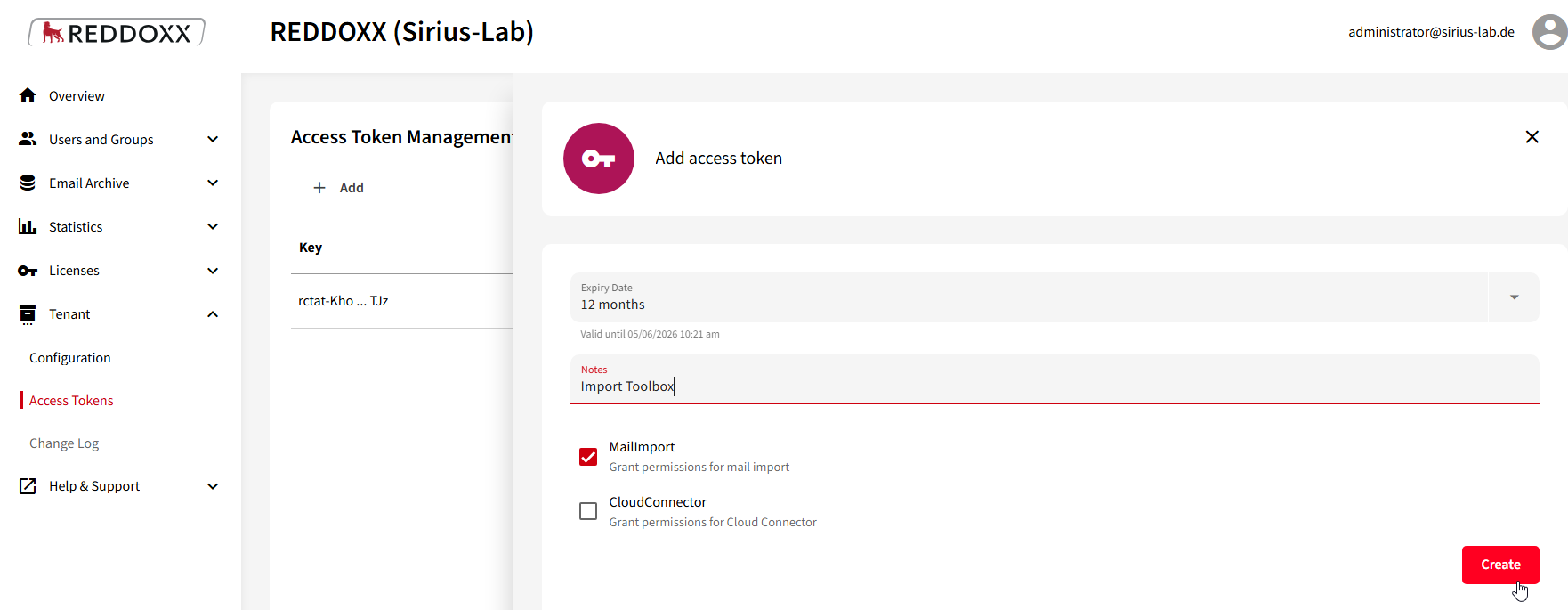Screen dimensions: 1568x610
Task: Click the Overview home icon
Action: (28, 95)
